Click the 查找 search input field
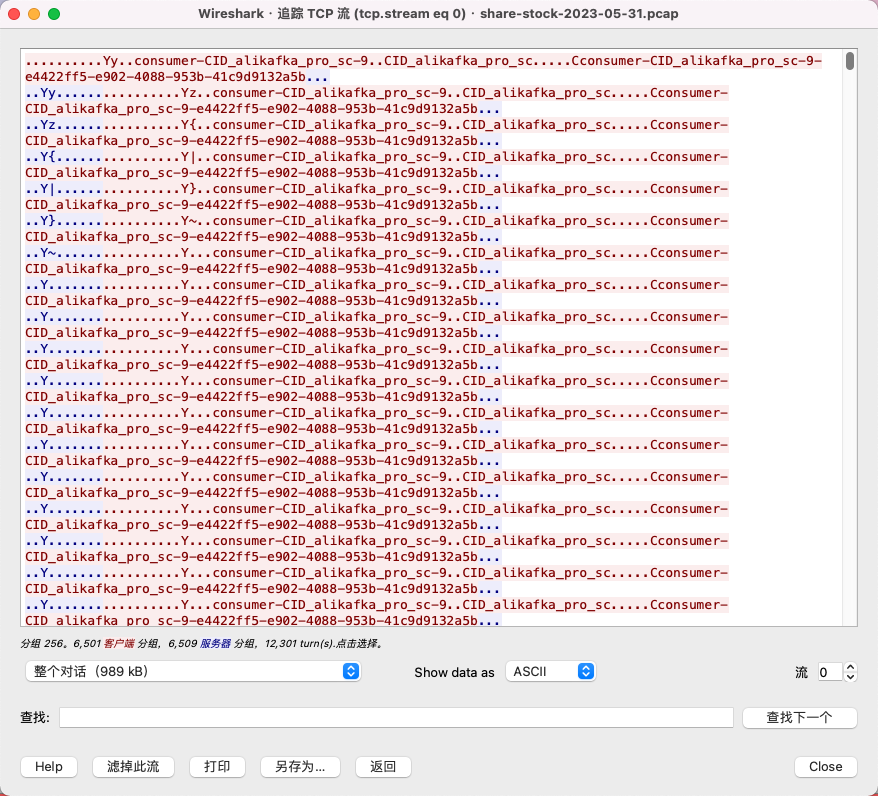 (397, 718)
